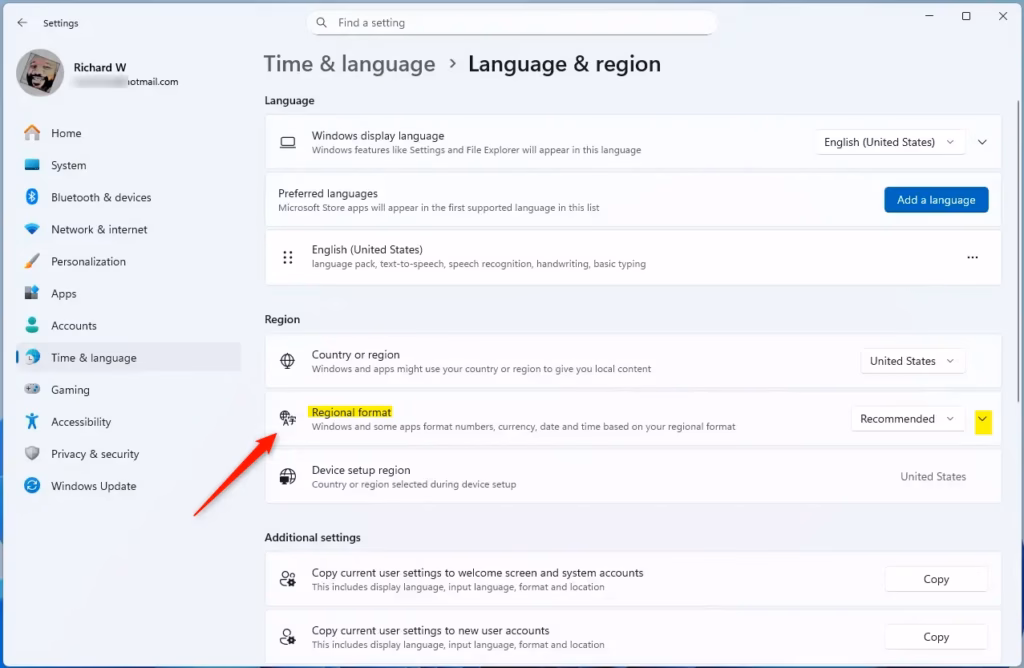1024x668 pixels.
Task: Click the welcome screen user settings icon
Action: [287, 579]
